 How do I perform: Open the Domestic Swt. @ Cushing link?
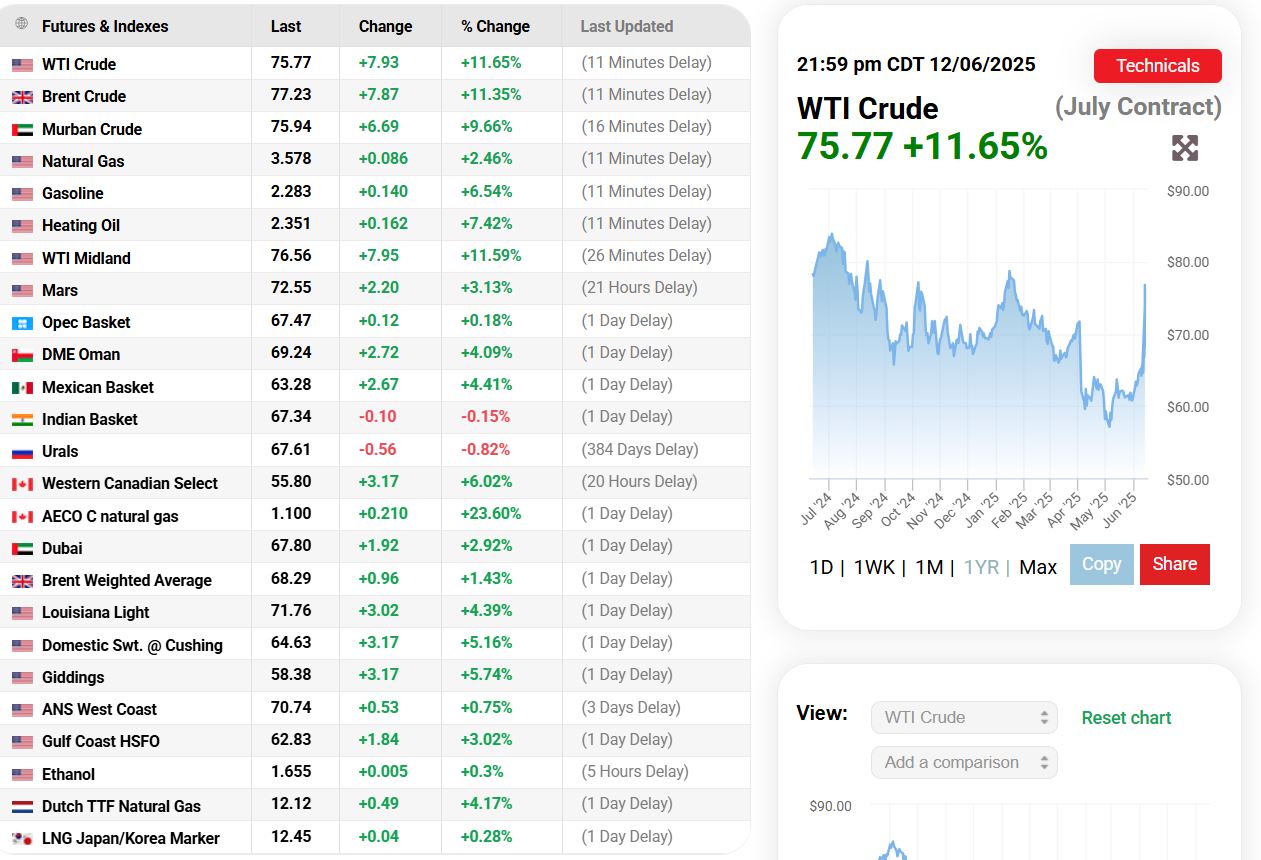[x=132, y=645]
